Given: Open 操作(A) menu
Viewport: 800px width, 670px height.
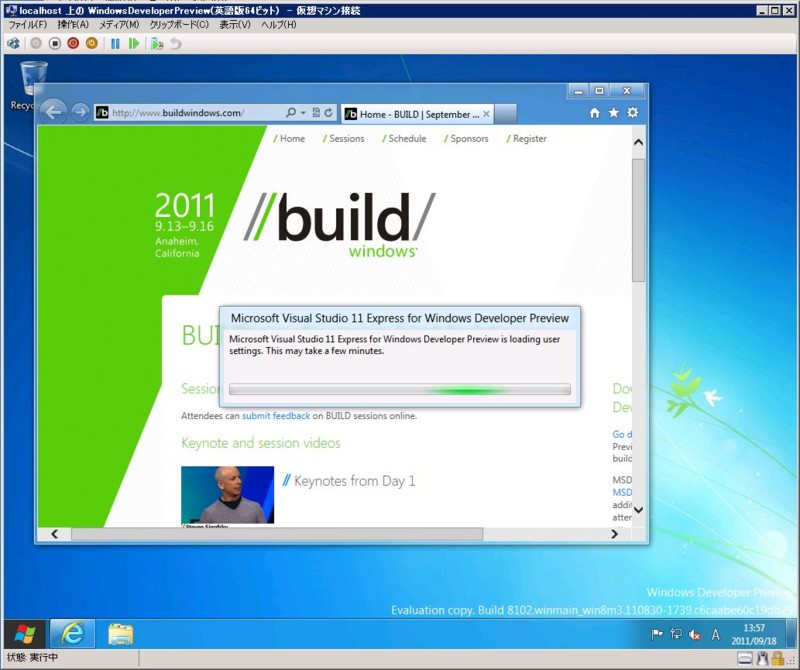Looking at the screenshot, I should coord(73,24).
